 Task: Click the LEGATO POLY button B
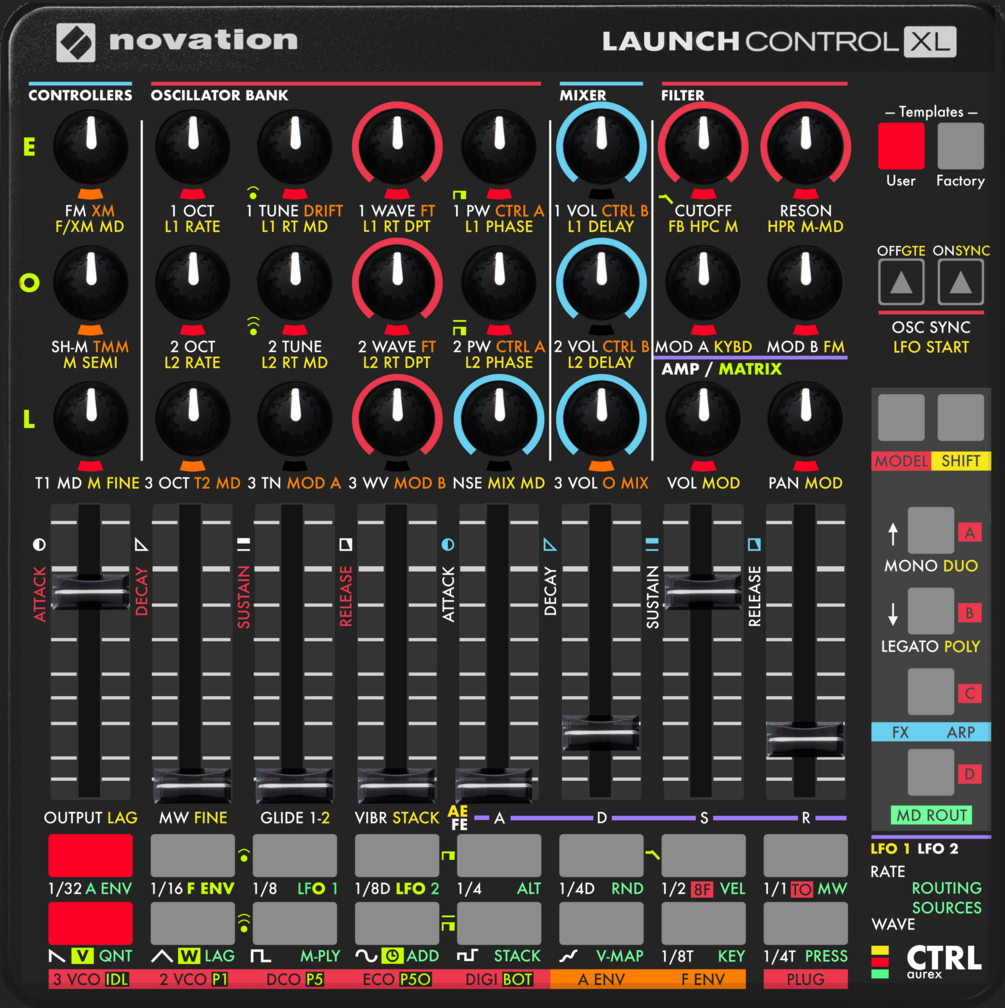[x=931, y=611]
